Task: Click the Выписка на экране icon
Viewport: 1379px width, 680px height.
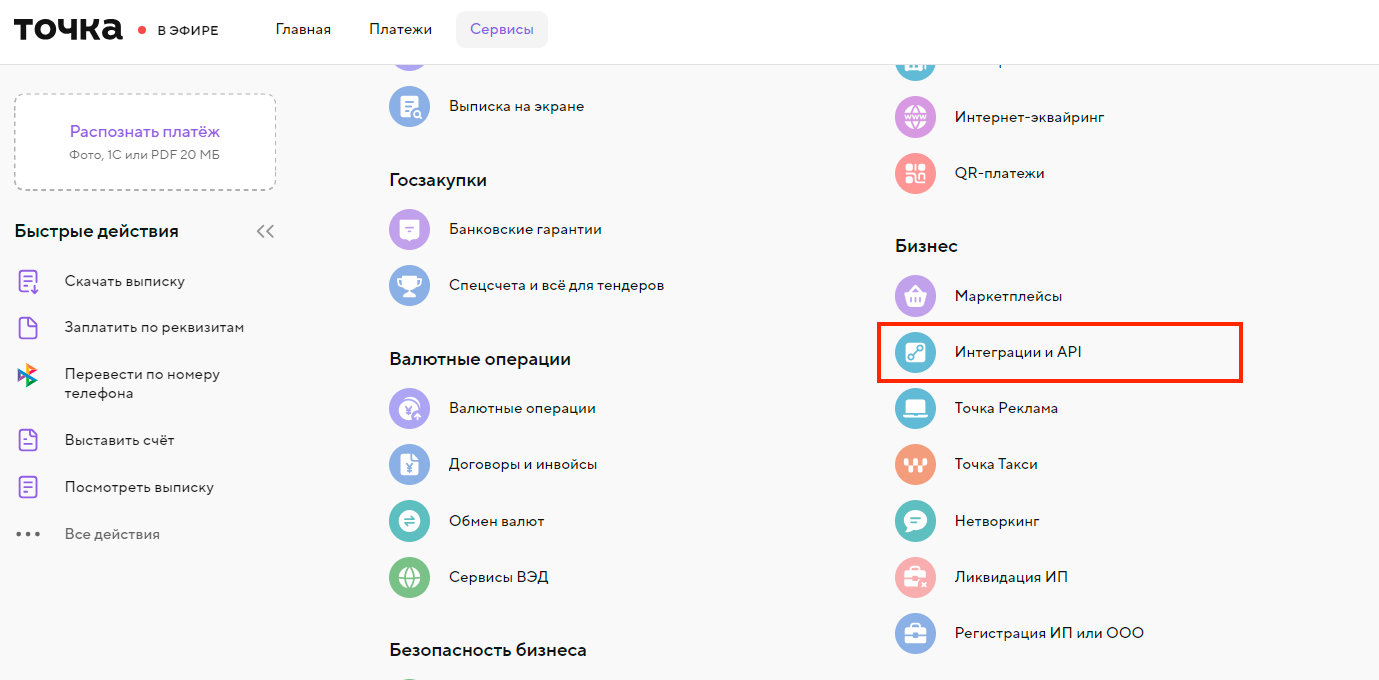Action: [409, 106]
